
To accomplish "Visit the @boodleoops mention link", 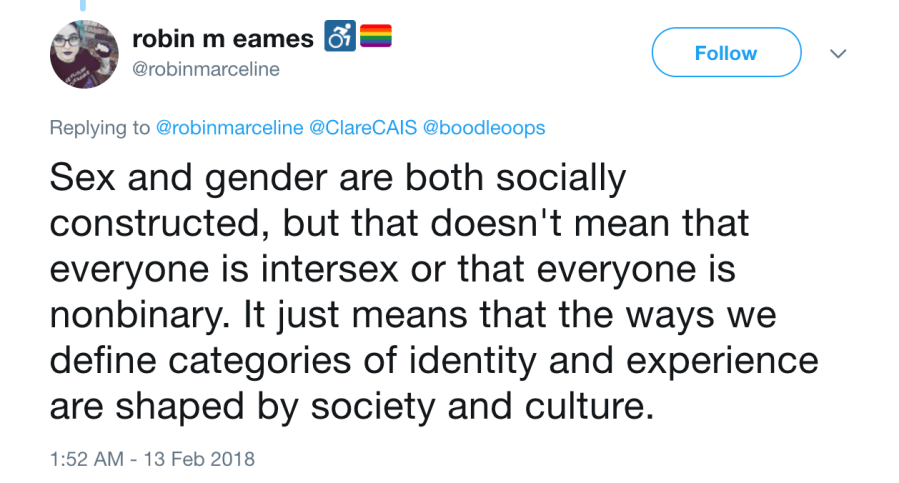I will (485, 128).
